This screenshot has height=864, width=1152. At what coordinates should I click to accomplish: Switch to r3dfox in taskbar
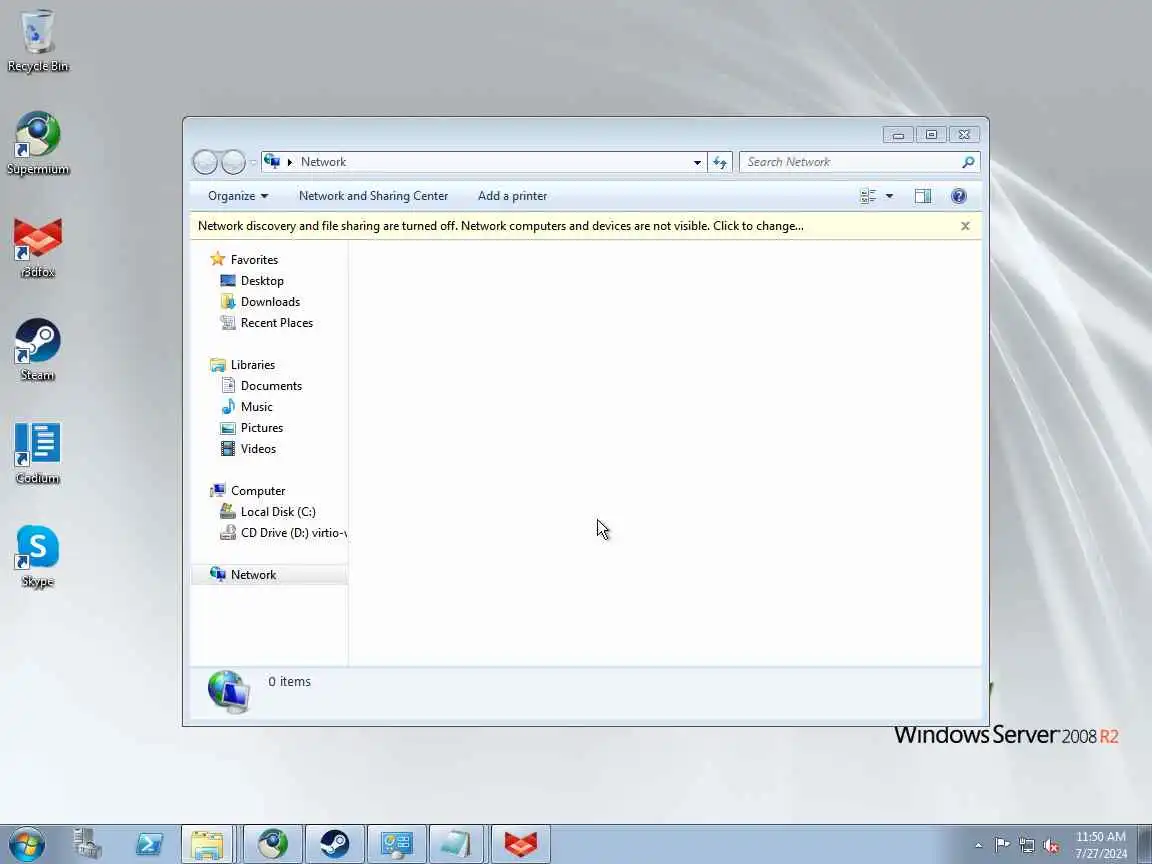[x=520, y=844]
